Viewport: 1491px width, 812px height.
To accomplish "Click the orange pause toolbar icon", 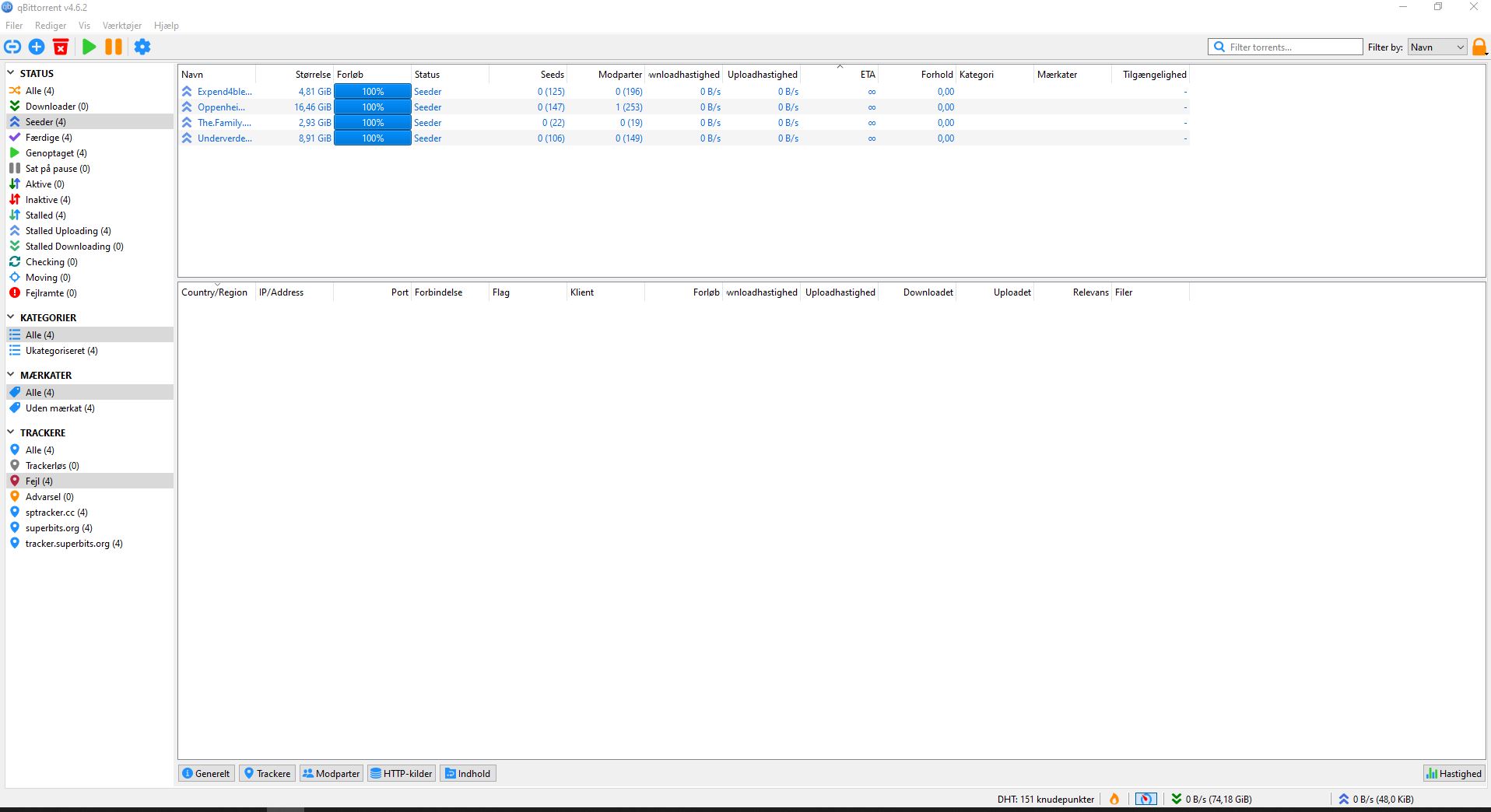I will (114, 47).
